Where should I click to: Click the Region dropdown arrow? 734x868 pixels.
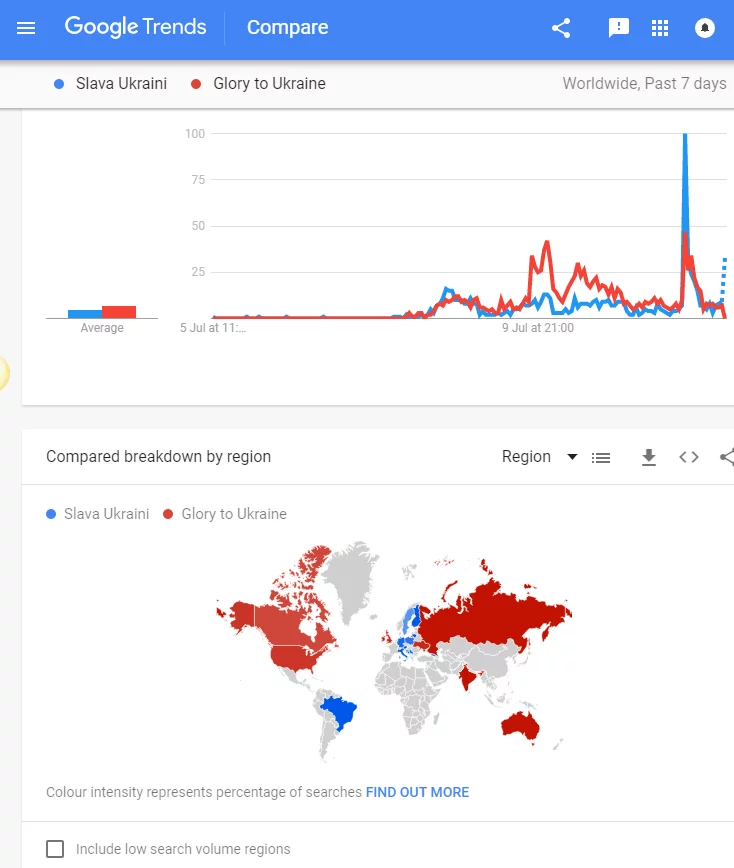coord(572,457)
